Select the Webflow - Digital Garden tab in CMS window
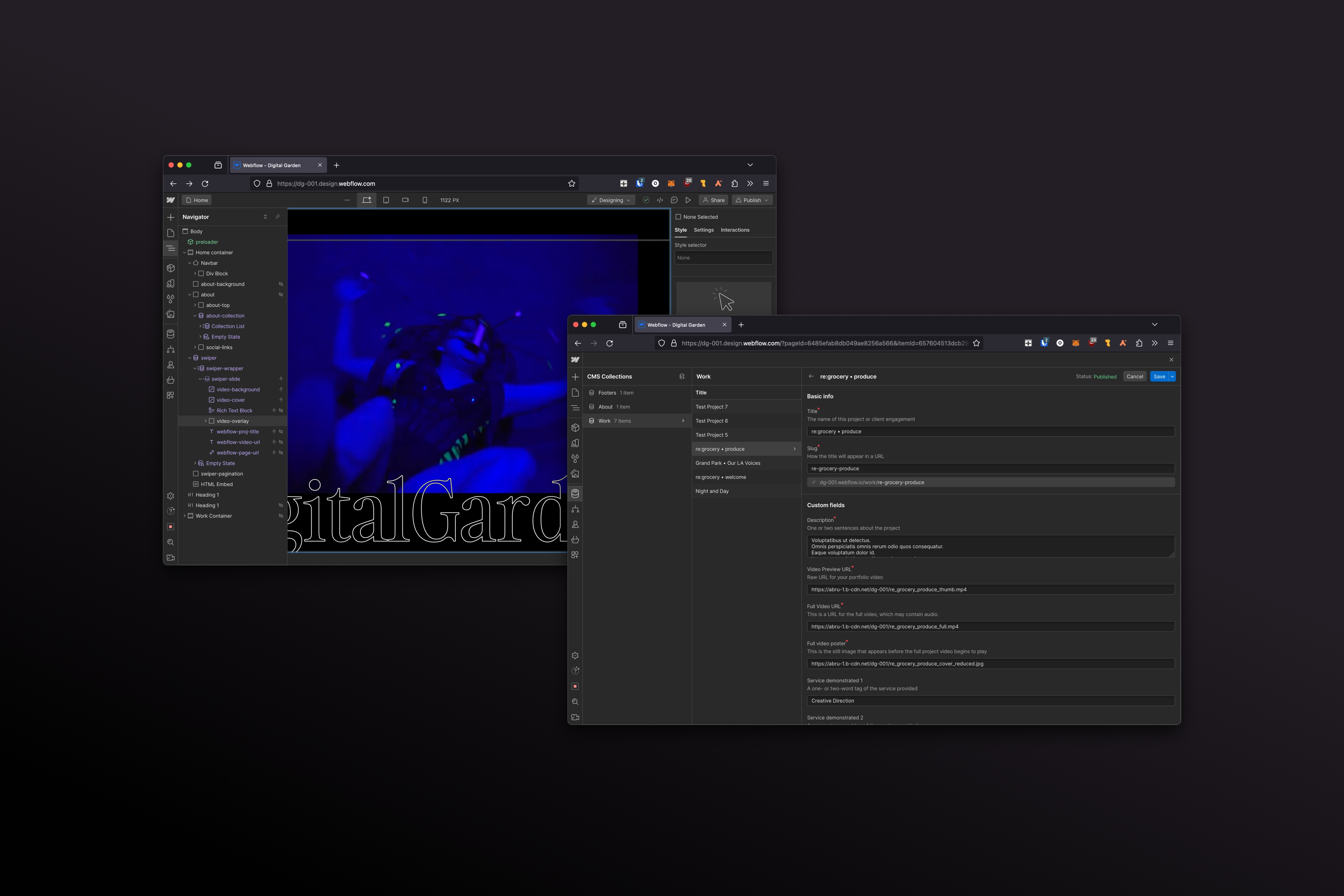Image resolution: width=1344 pixels, height=896 pixels. pos(682,324)
